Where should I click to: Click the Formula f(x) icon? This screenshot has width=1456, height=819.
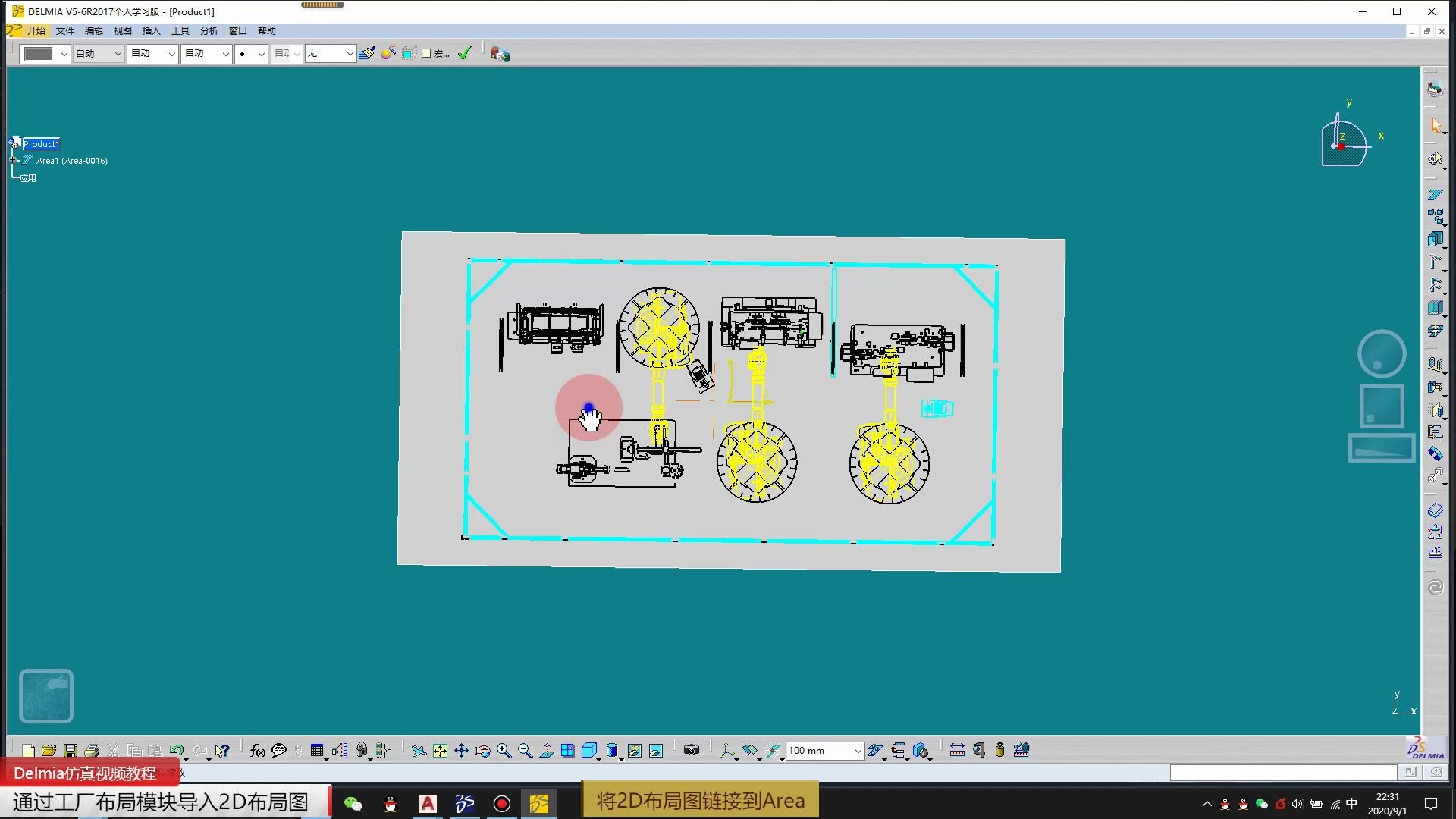pyautogui.click(x=258, y=751)
